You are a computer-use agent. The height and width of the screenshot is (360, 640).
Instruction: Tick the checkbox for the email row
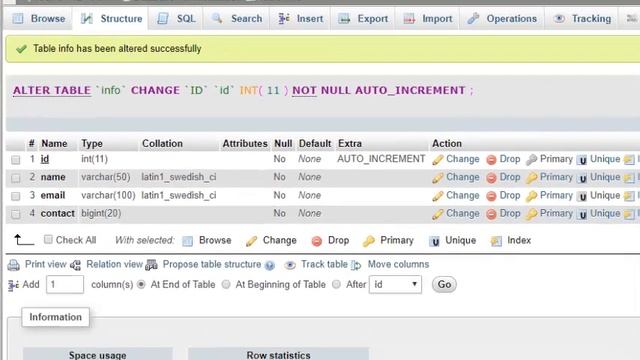pyautogui.click(x=16, y=196)
